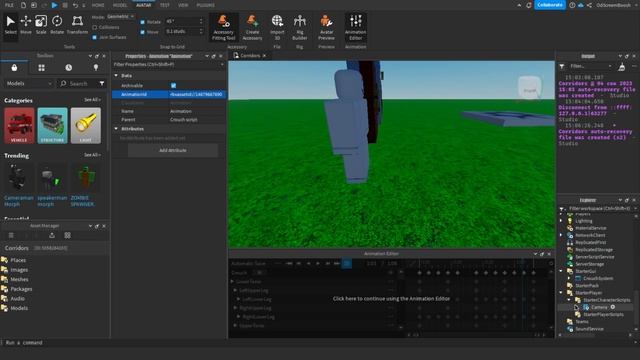Toggle the Join Surfaces checkbox

click(x=95, y=37)
